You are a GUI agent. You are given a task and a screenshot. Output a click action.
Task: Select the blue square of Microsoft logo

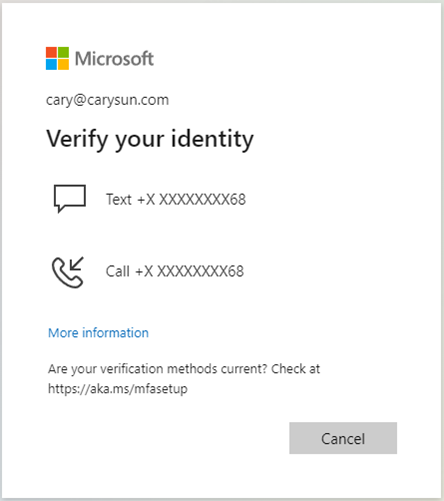click(51, 65)
